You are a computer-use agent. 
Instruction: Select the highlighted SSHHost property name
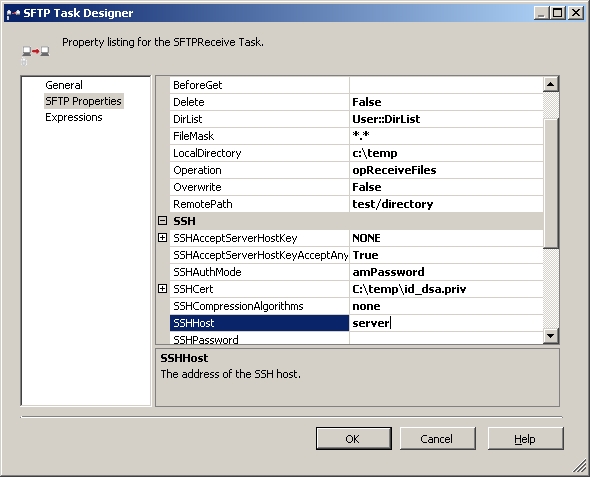259,323
